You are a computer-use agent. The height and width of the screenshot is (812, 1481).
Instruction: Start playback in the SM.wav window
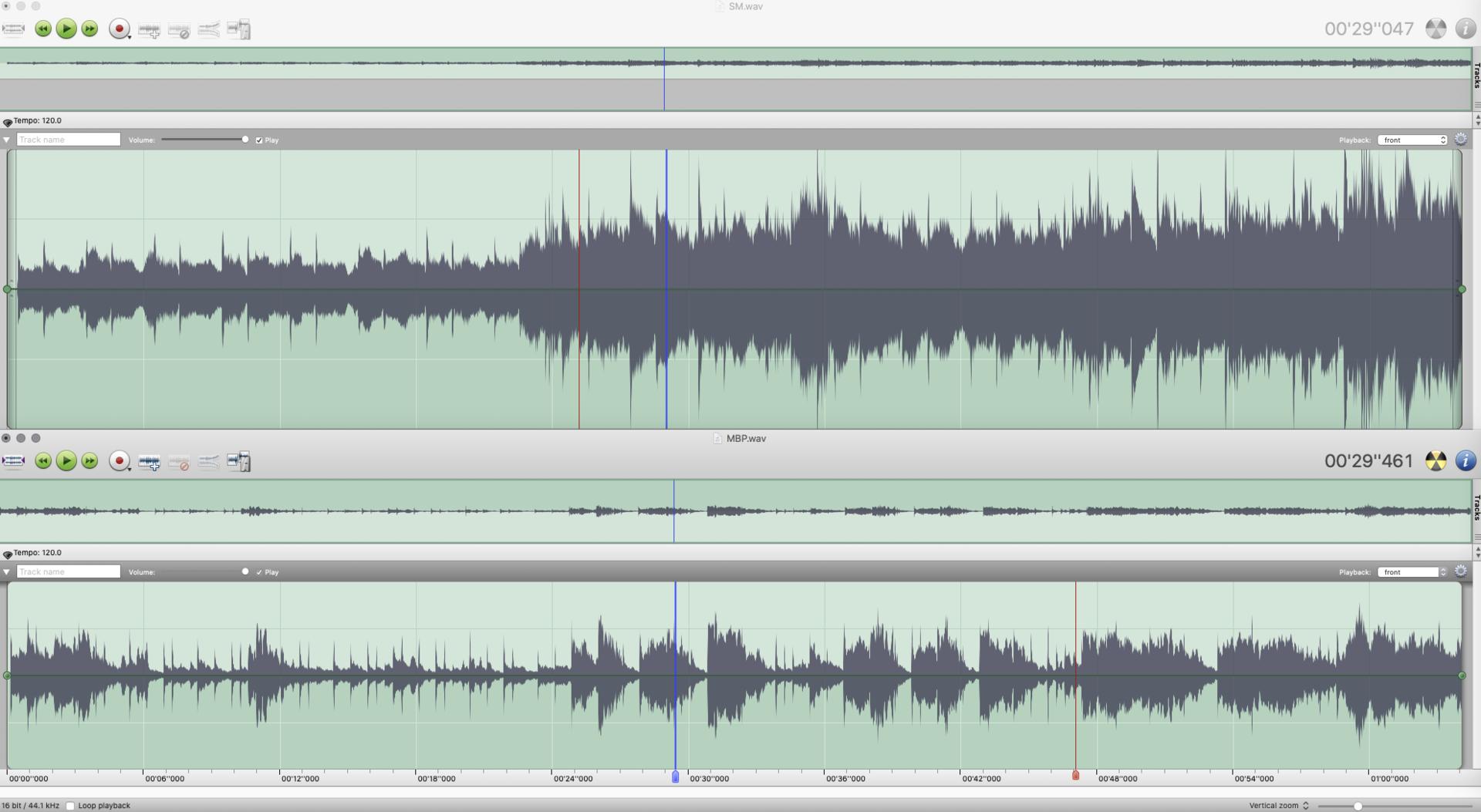[x=66, y=29]
